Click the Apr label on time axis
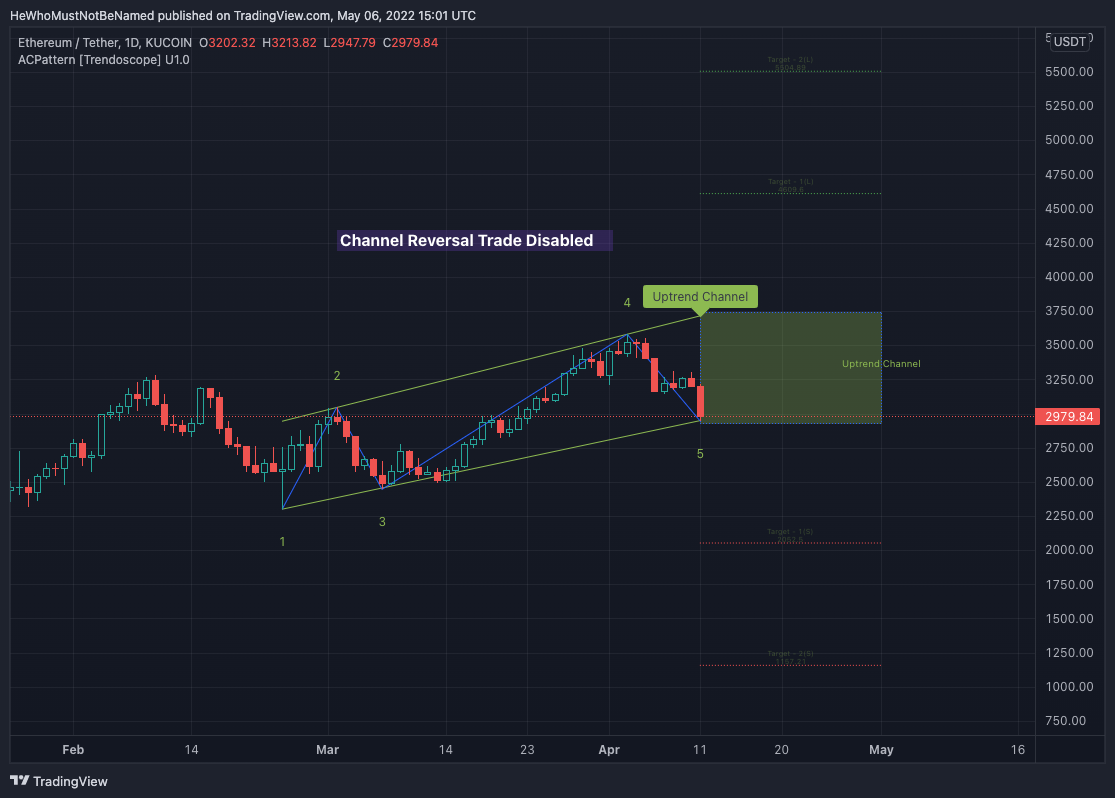This screenshot has width=1115, height=798. pos(609,750)
